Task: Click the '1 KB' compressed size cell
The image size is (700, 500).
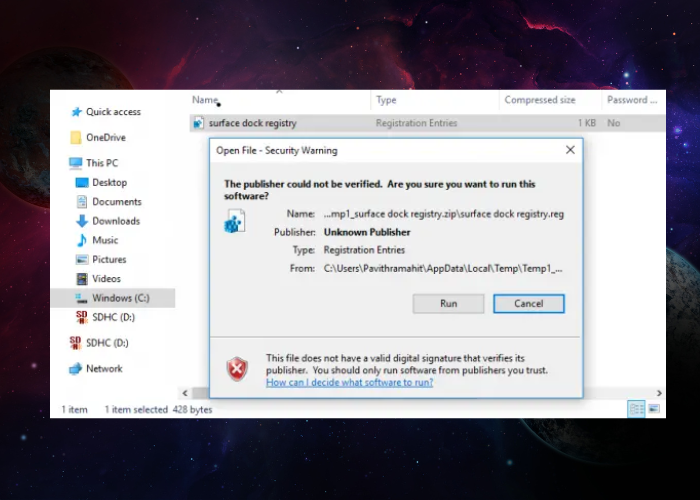Action: coord(587,123)
